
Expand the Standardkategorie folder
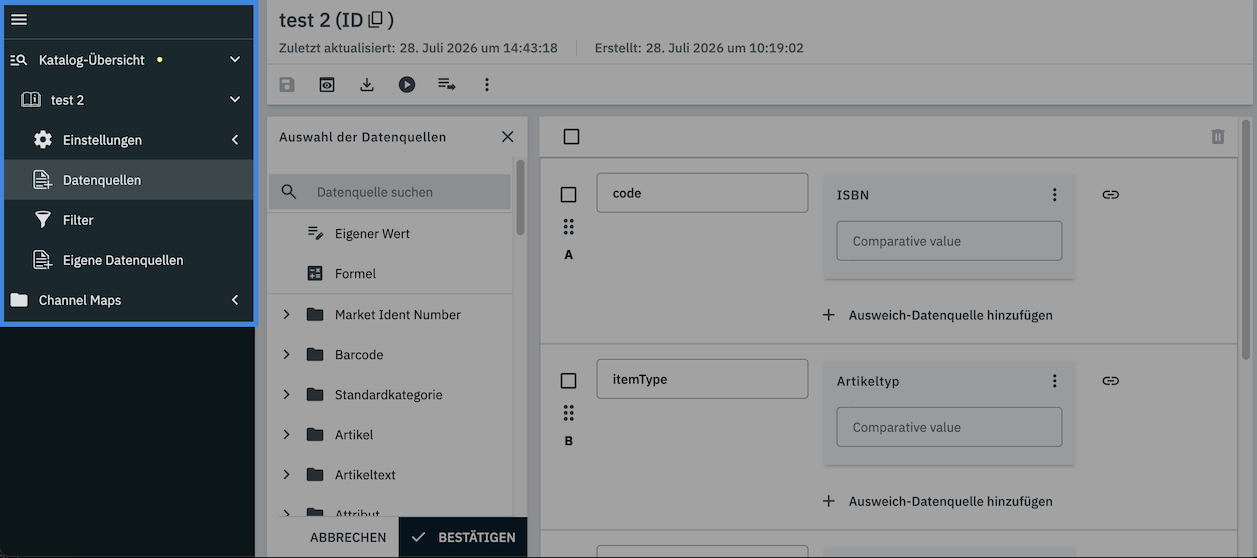click(x=286, y=395)
